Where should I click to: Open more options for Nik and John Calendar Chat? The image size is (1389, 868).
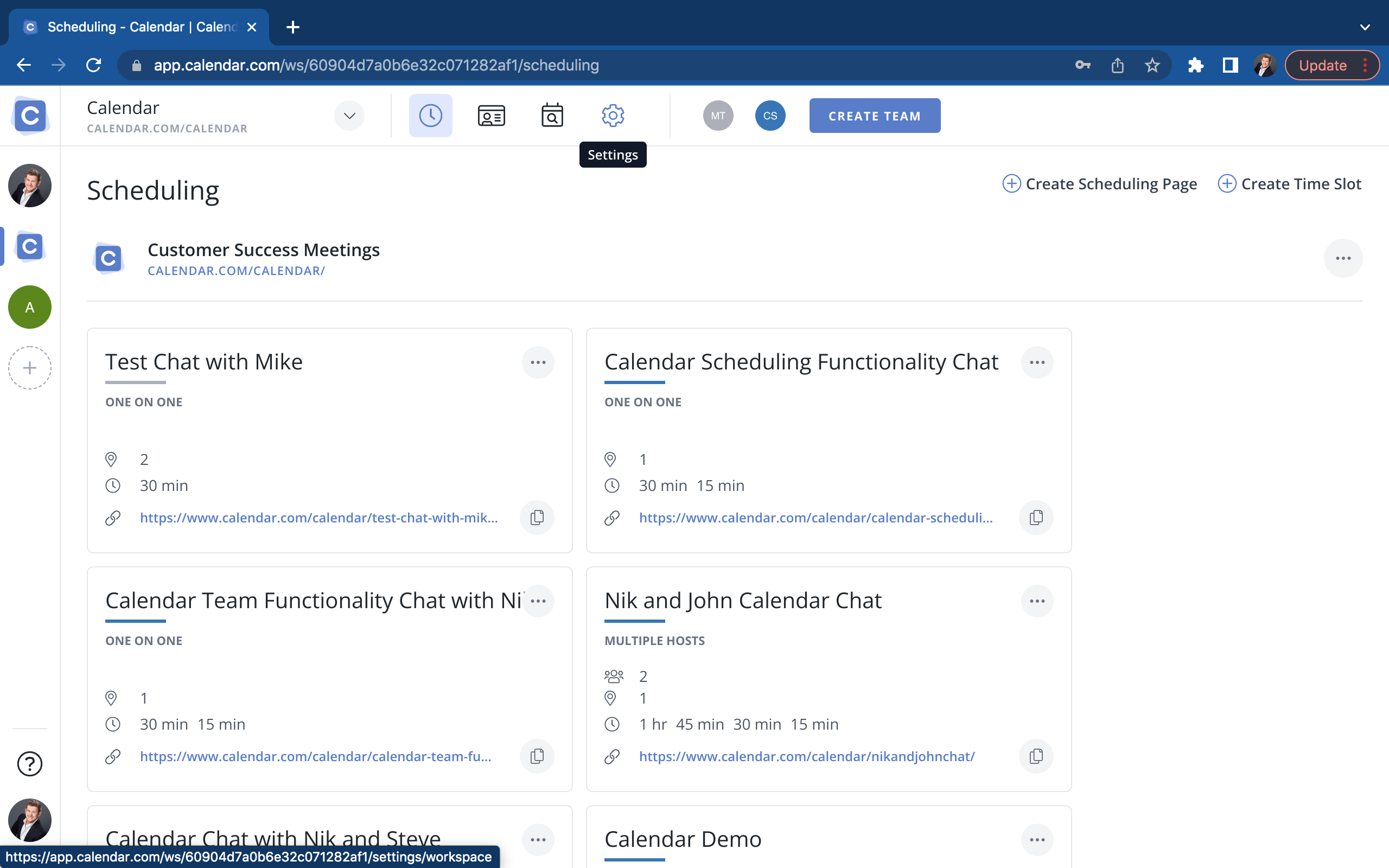[x=1037, y=601]
